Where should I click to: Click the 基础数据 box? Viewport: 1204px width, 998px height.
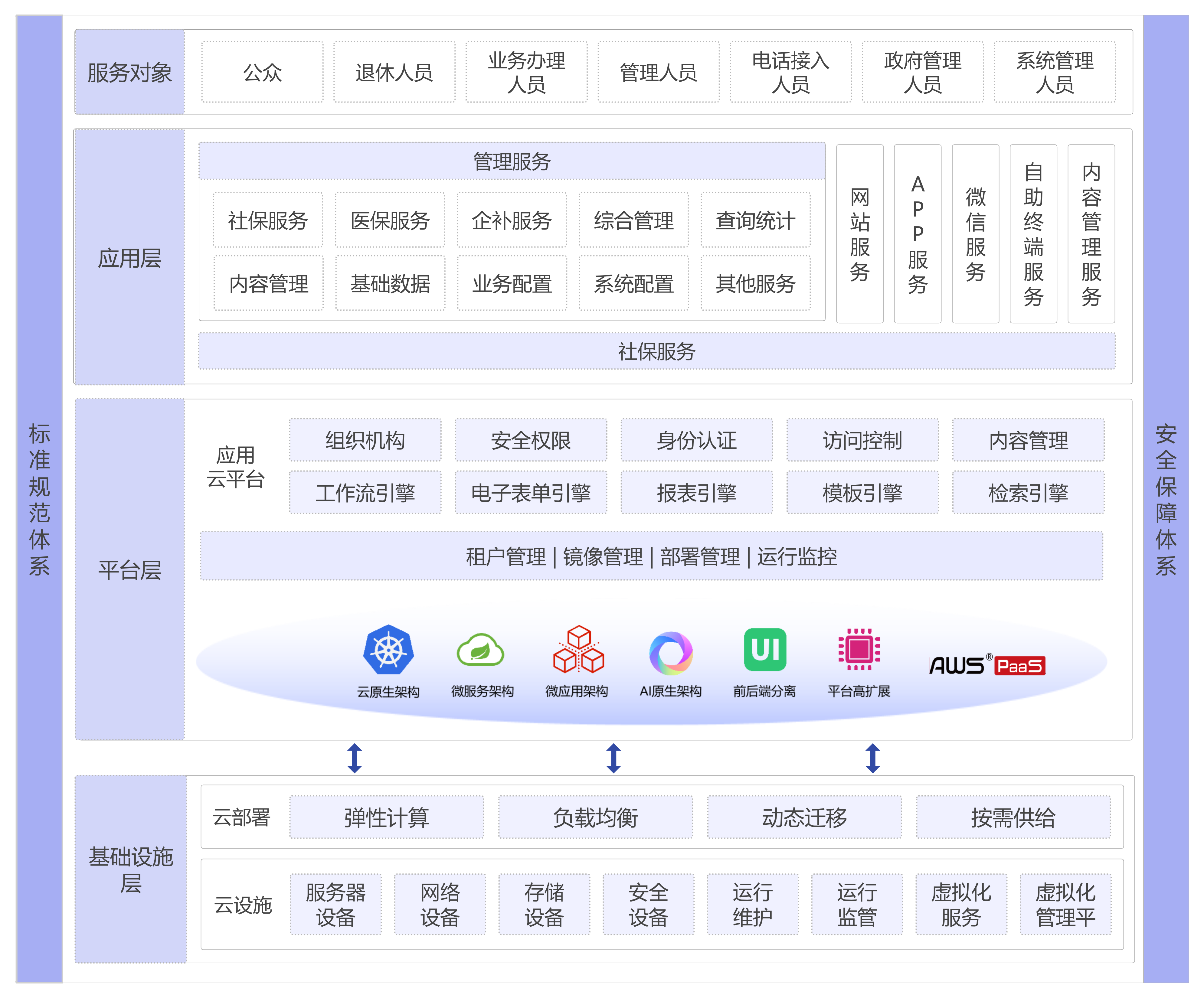(391, 283)
